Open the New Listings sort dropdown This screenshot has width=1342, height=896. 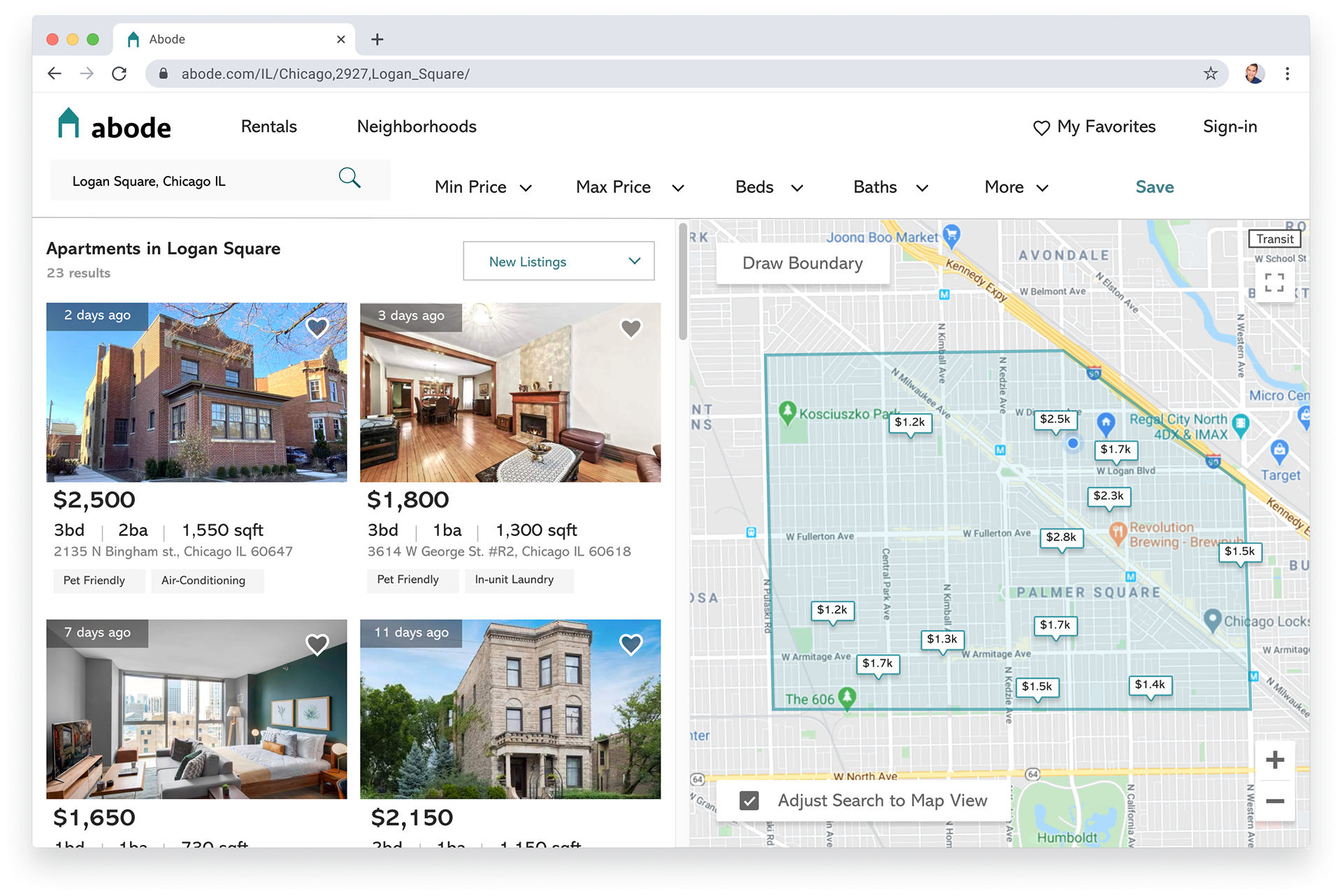558,261
